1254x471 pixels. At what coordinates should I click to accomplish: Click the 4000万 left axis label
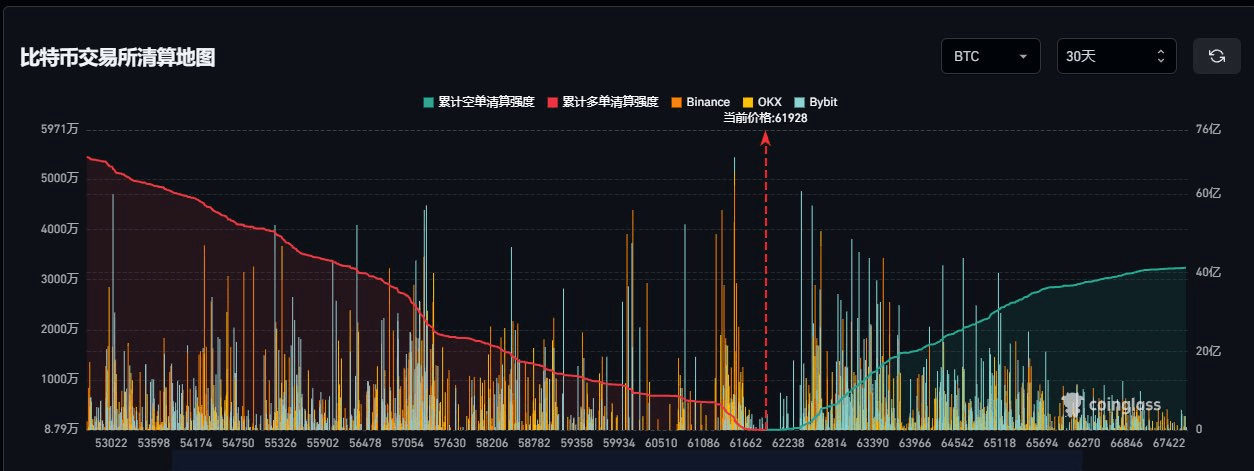tap(58, 229)
